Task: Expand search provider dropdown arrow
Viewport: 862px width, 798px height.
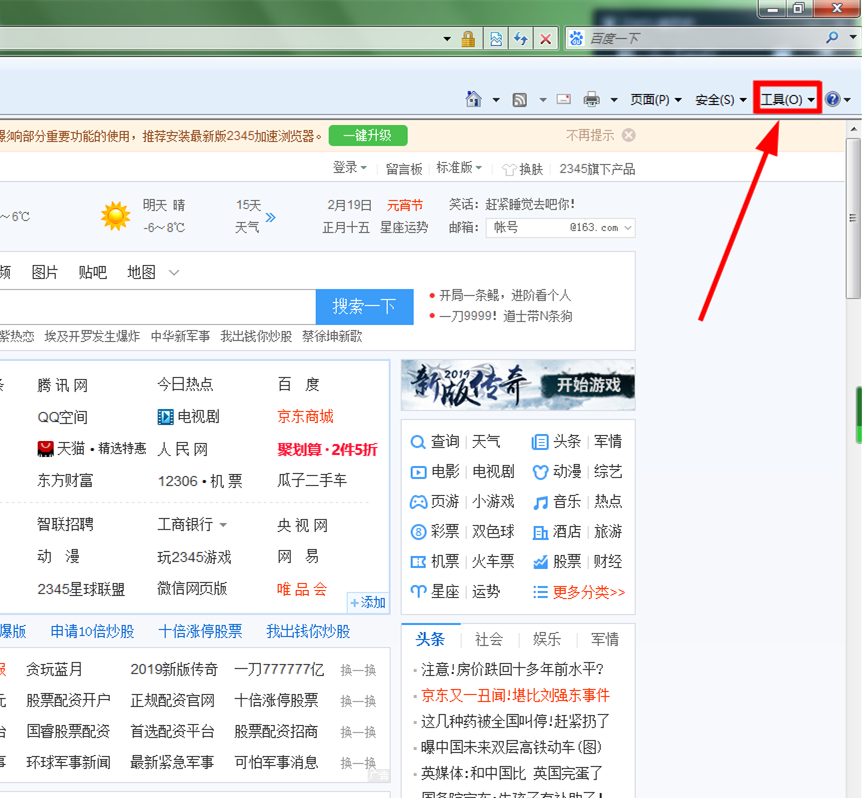Action: tap(852, 37)
